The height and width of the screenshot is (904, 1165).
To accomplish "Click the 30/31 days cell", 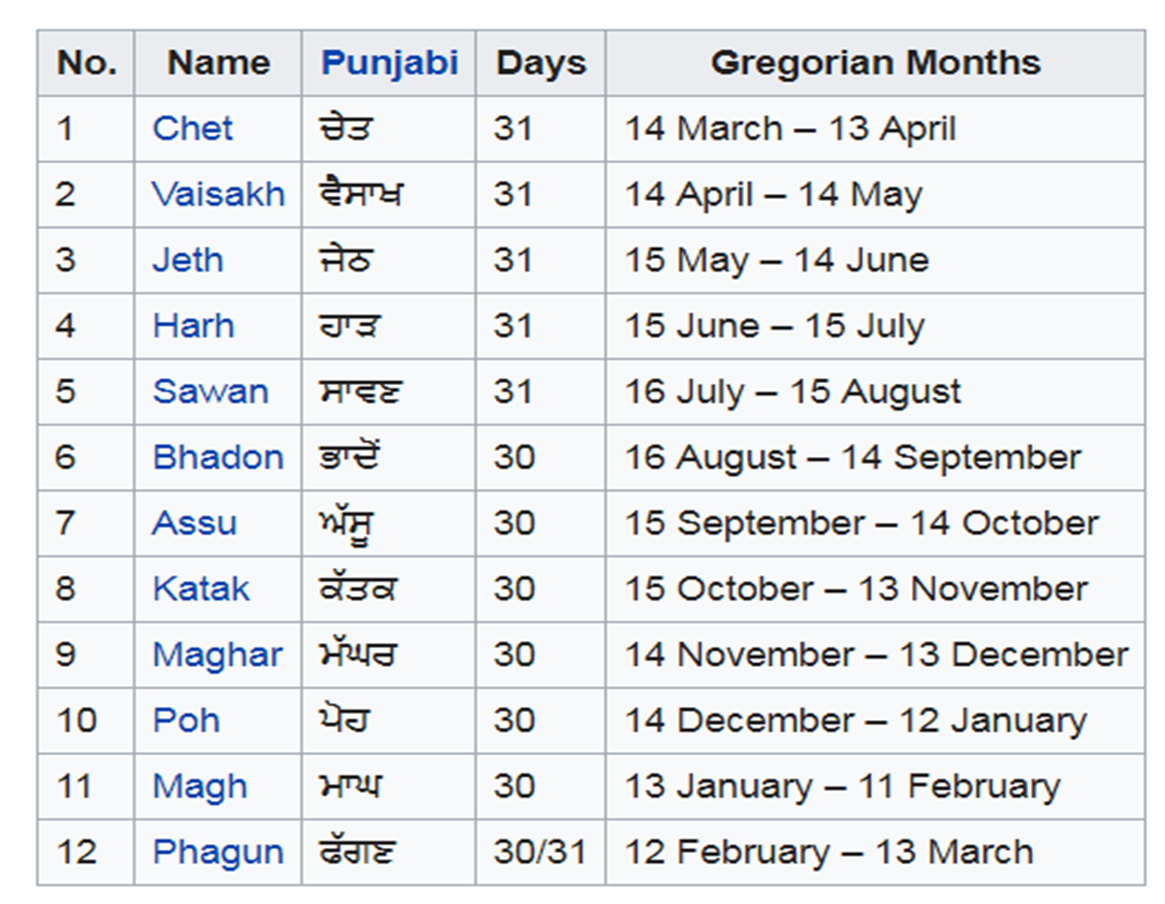I will coord(540,852).
